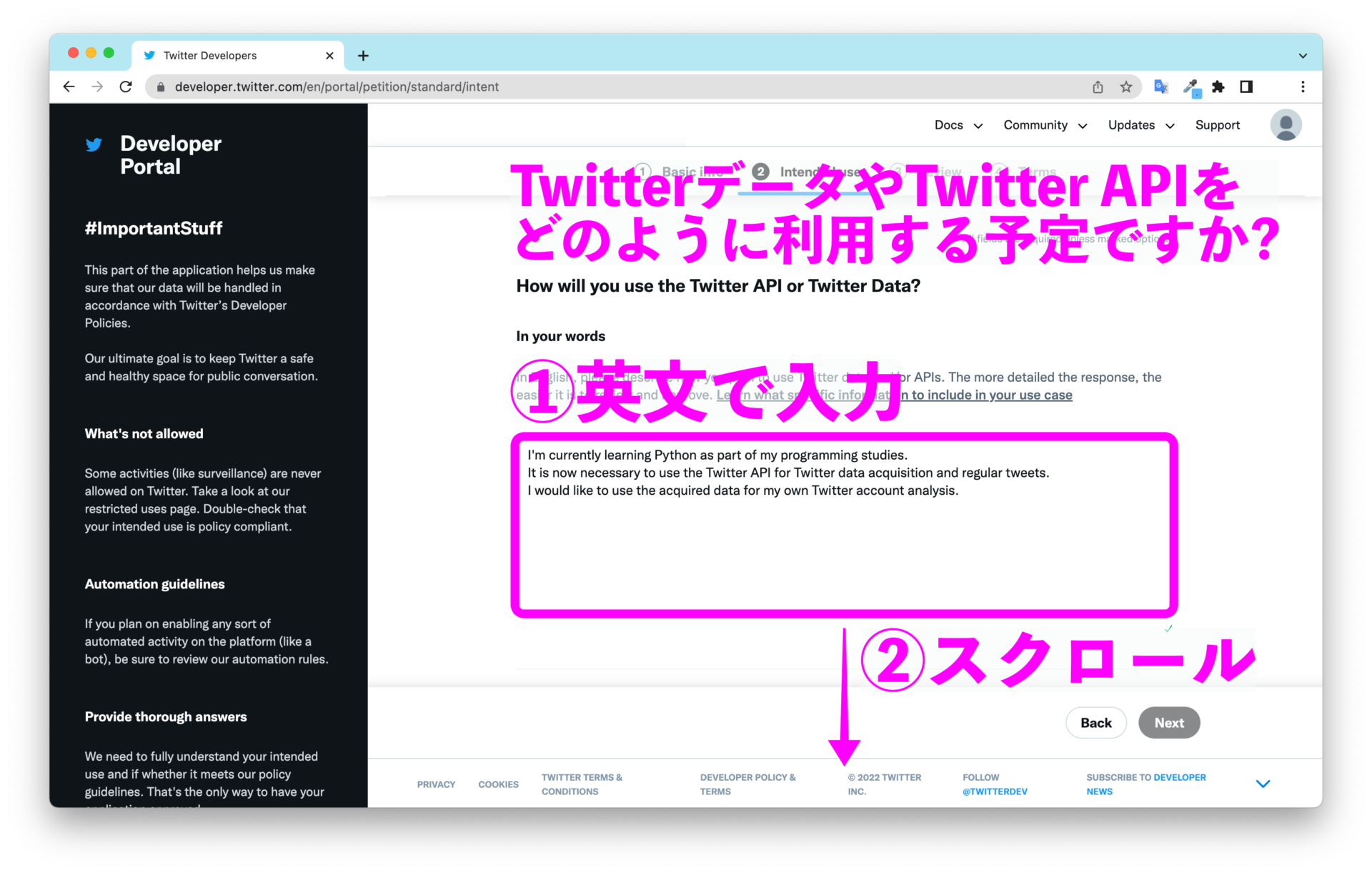Click the Twitter bird Developer Portal logo
Image resolution: width=1372 pixels, height=873 pixels.
pyautogui.click(x=95, y=144)
